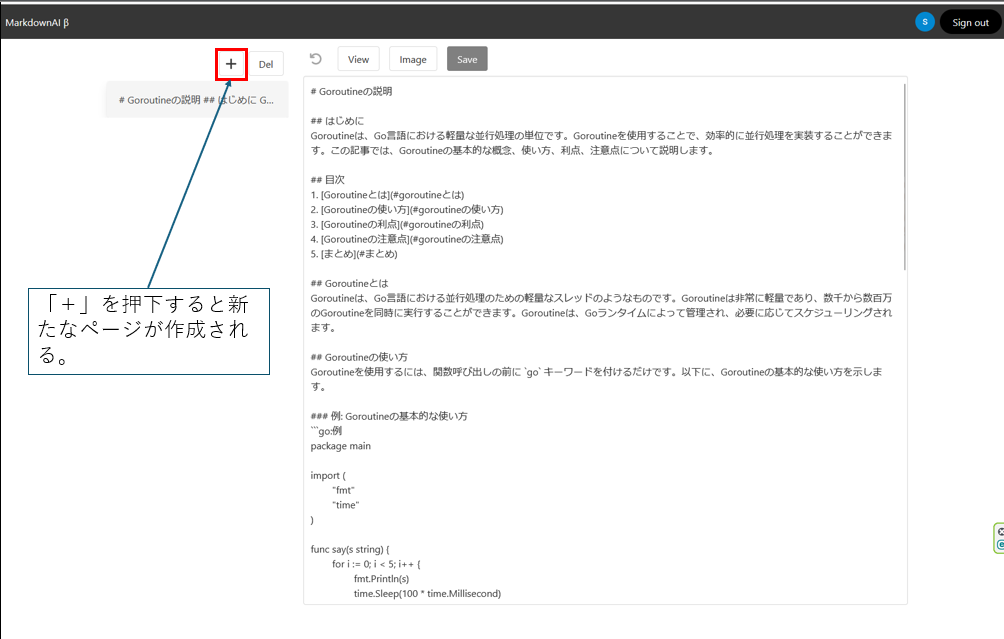Click the undo arrow icon
This screenshot has height=639, width=1004.
point(316,59)
